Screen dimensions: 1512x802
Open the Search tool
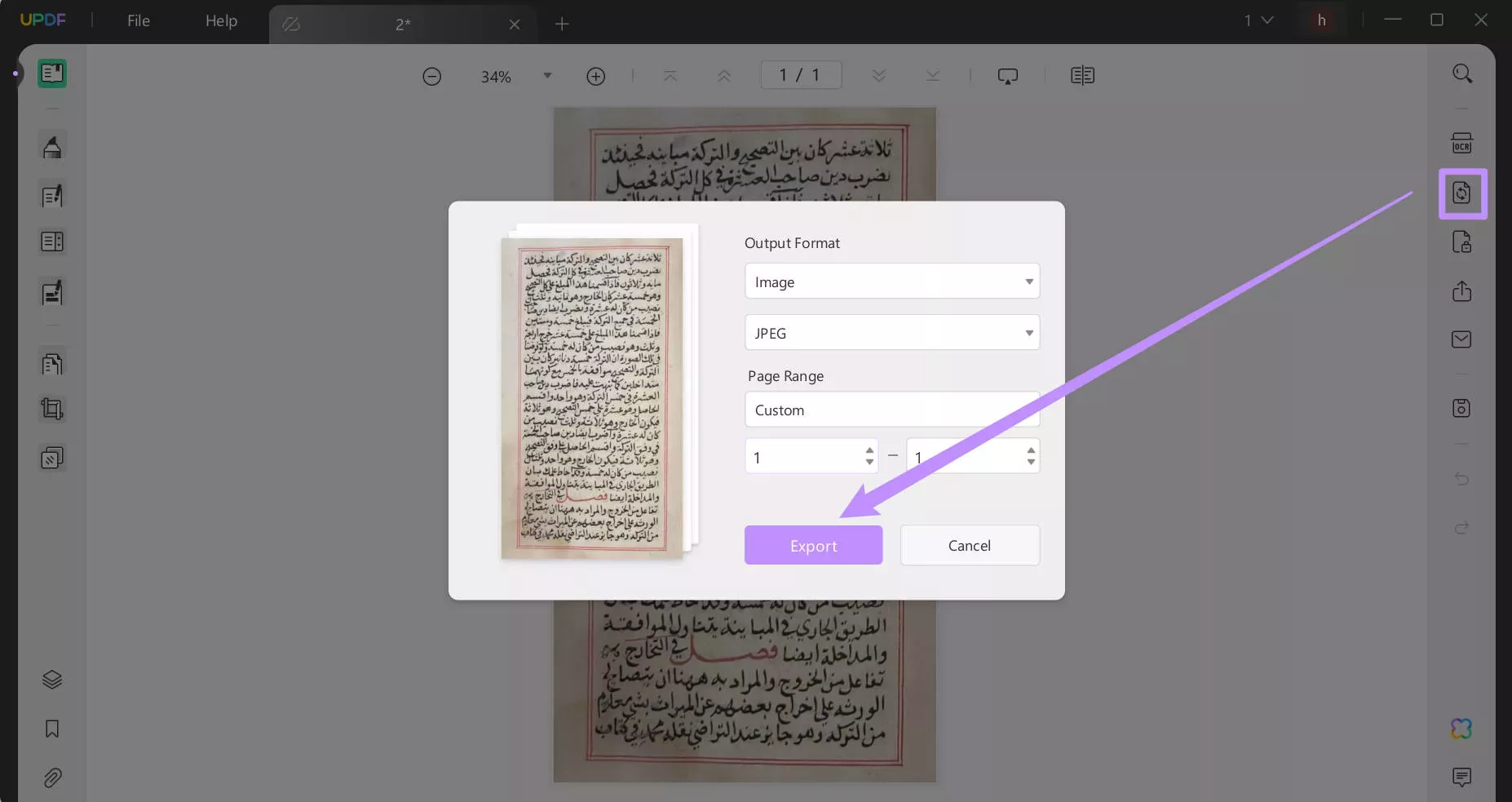click(x=1462, y=73)
